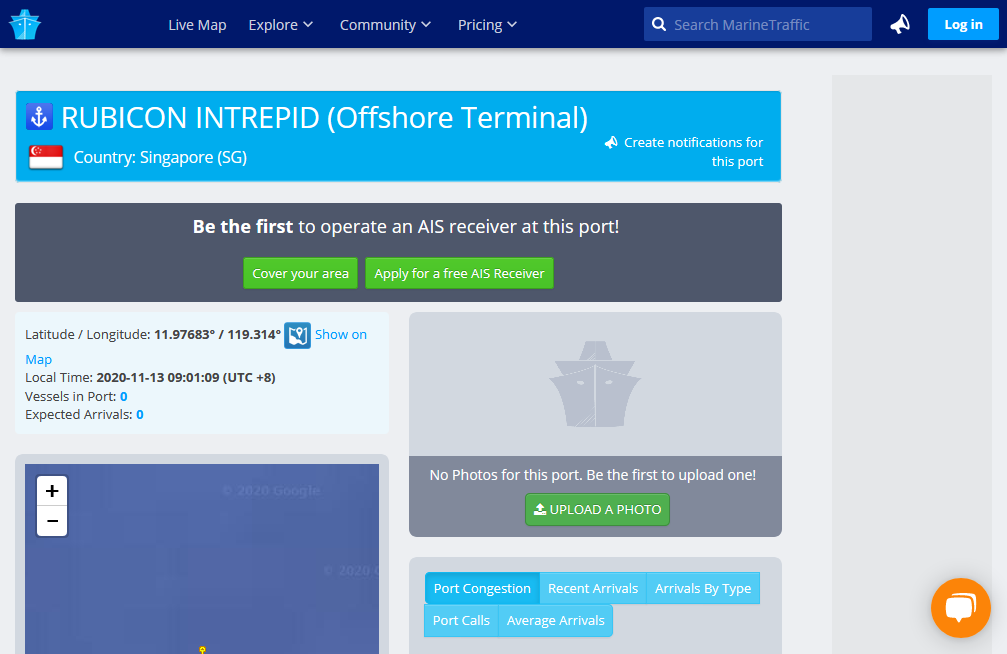Click the map icon beside coordinates
Image resolution: width=1007 pixels, height=654 pixels.
tap(297, 335)
